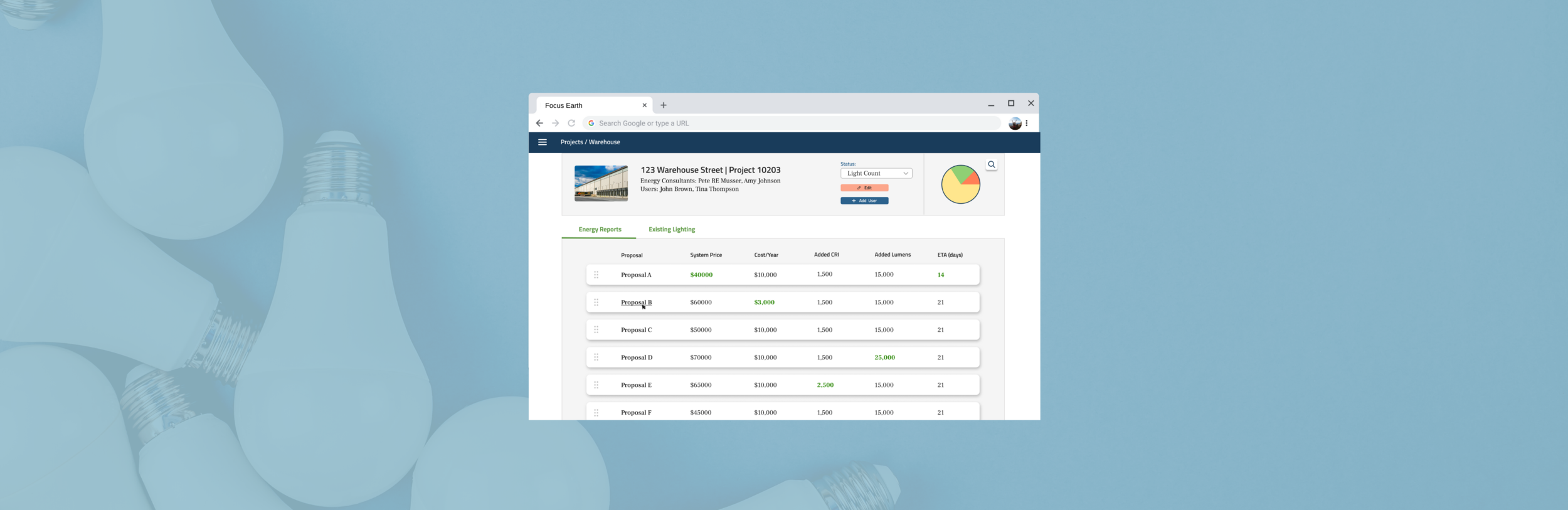Open Proposal E
The width and height of the screenshot is (1568, 510).
636,385
